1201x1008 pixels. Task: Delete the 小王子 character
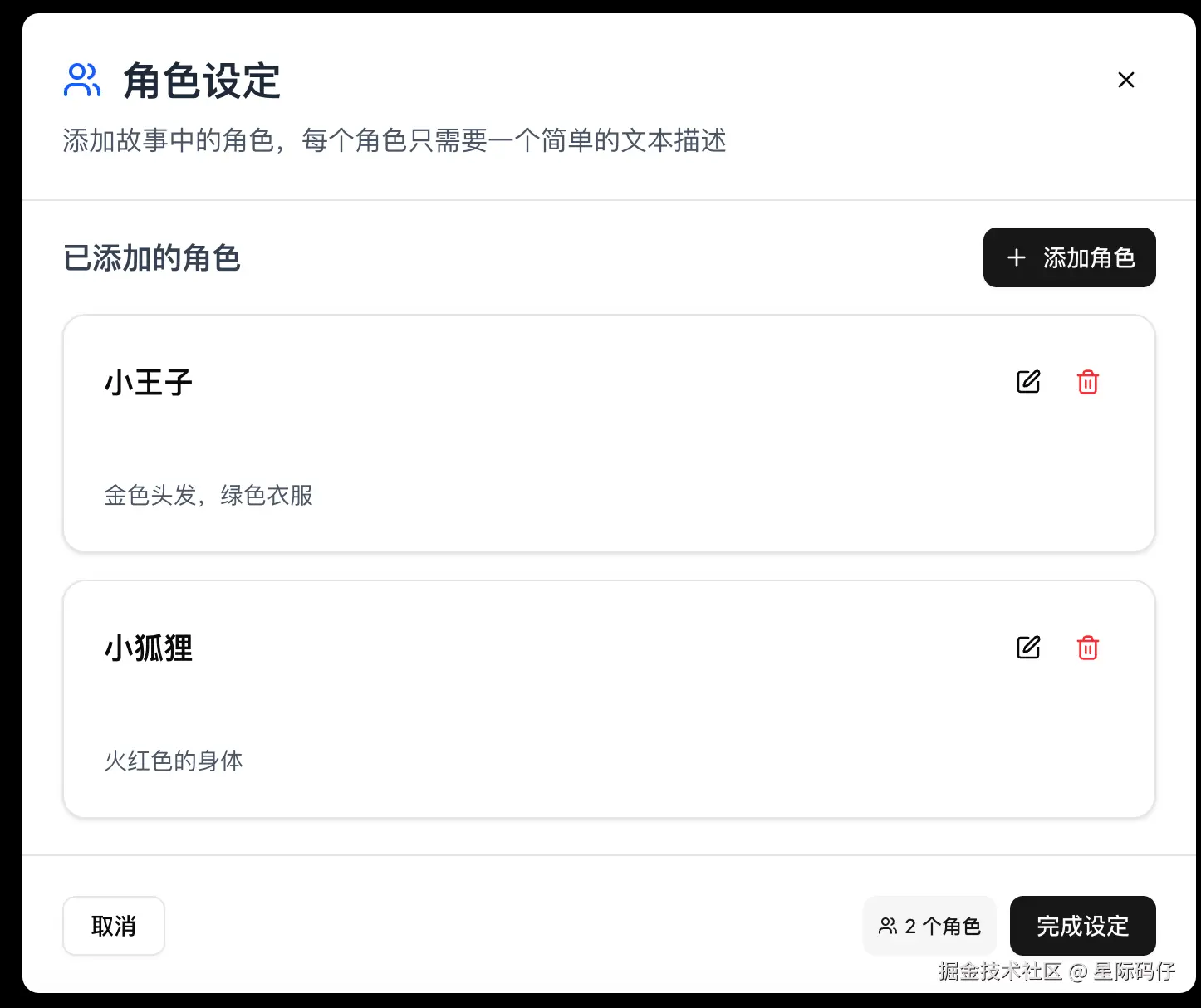[1087, 382]
